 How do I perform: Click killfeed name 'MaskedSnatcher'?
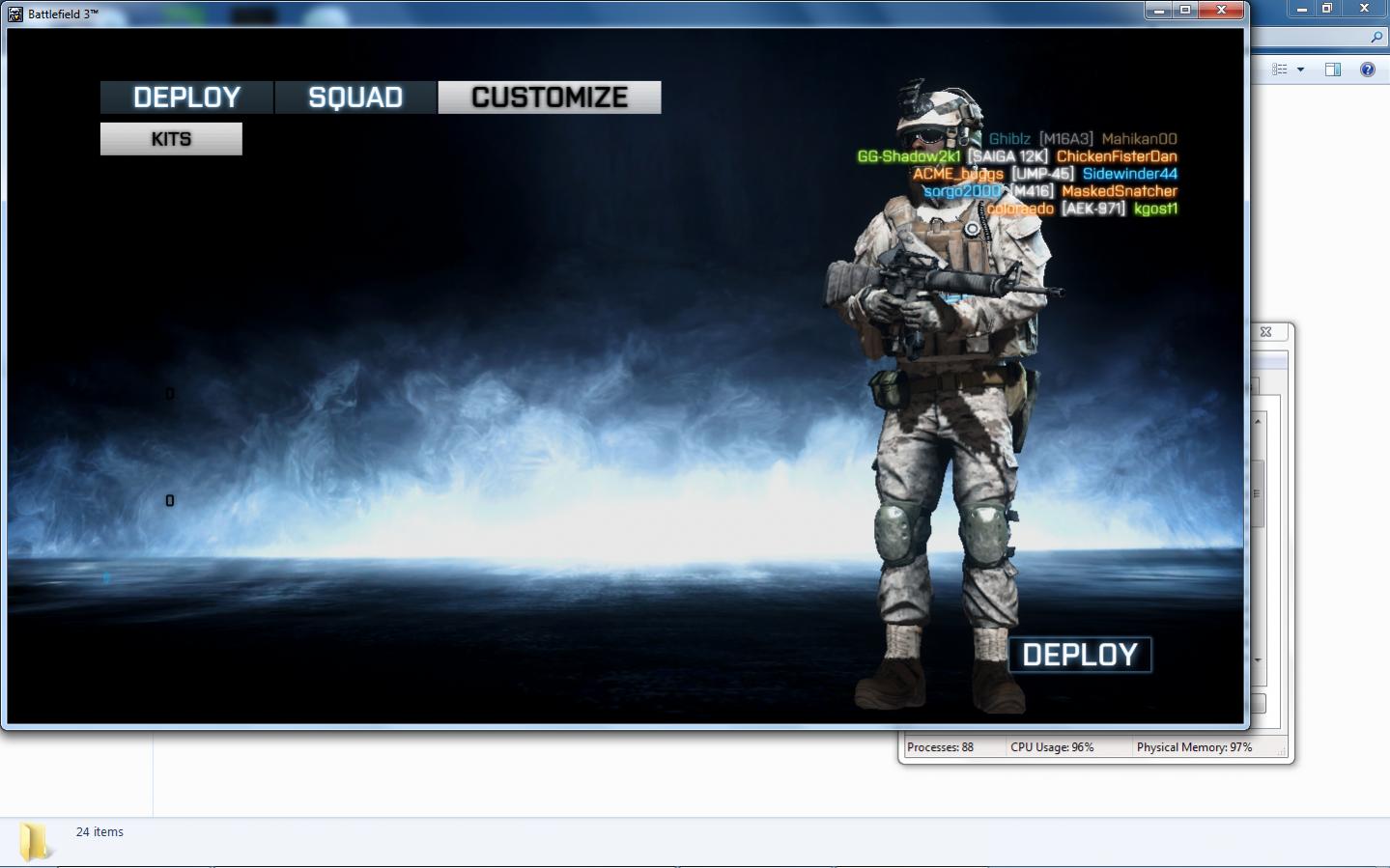1120,191
